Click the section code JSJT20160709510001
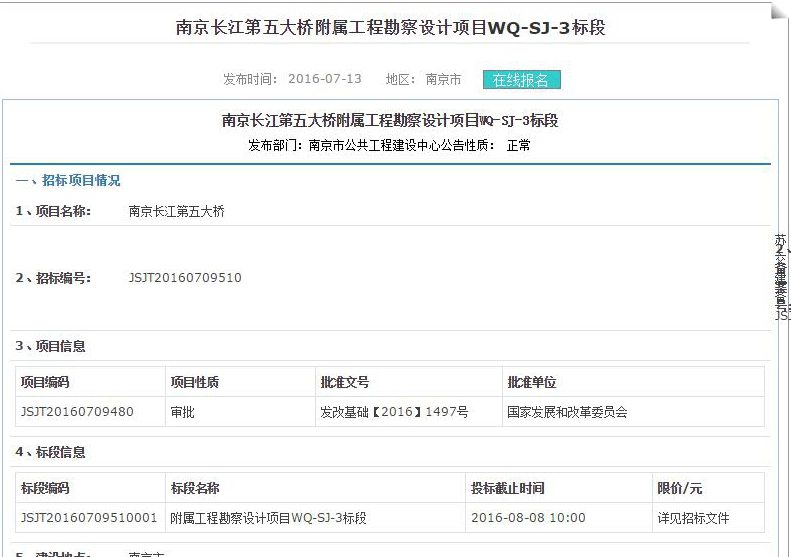 pyautogui.click(x=89, y=518)
